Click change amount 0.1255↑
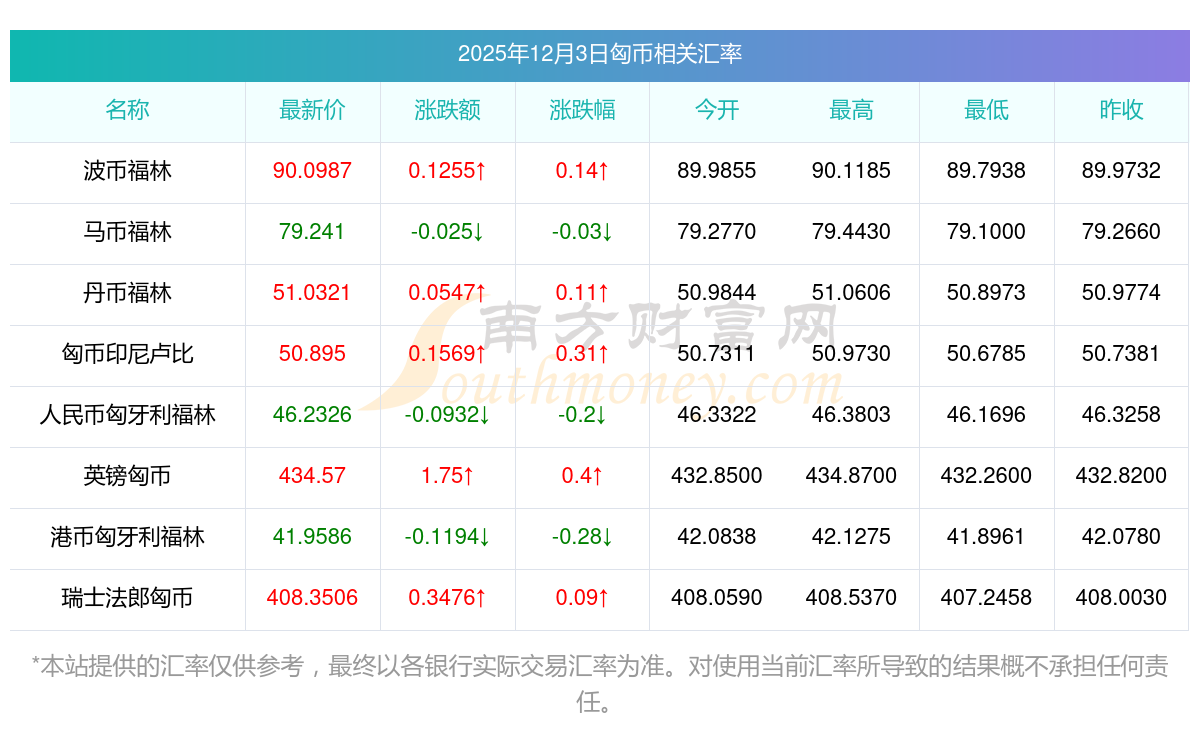The height and width of the screenshot is (733, 1200). coord(448,171)
